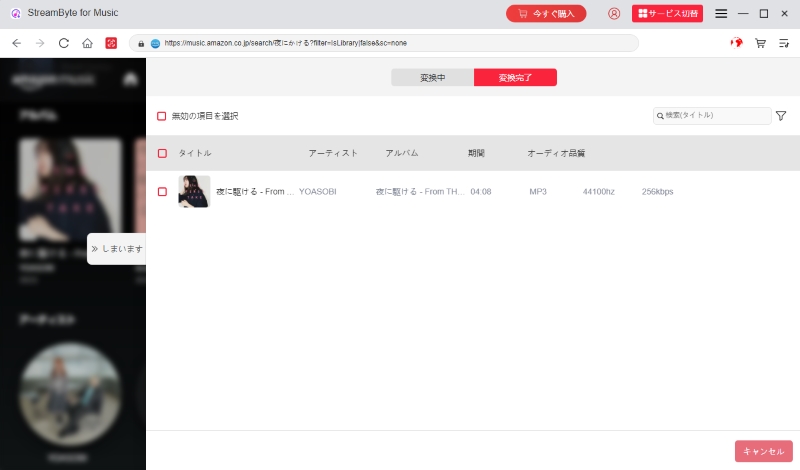The width and height of the screenshot is (800, 470).
Task: Click the MP3 format cell
Action: [x=538, y=192]
